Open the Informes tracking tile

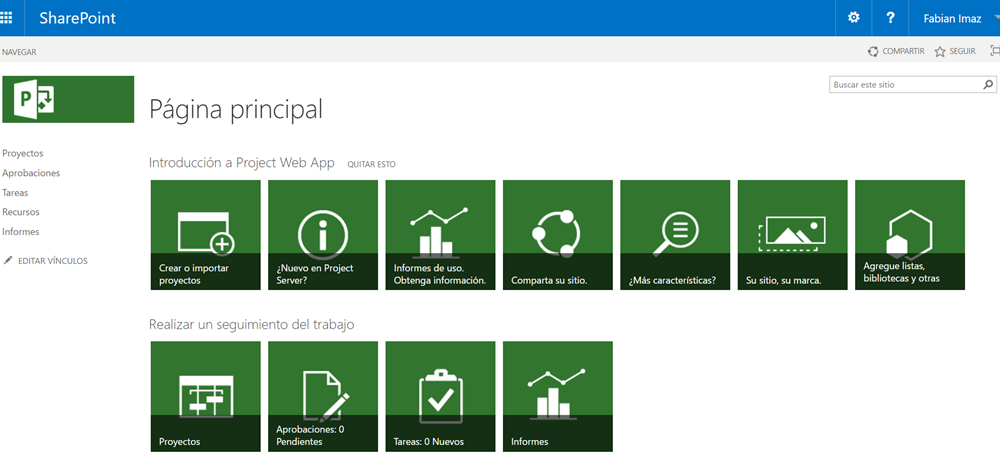point(558,396)
